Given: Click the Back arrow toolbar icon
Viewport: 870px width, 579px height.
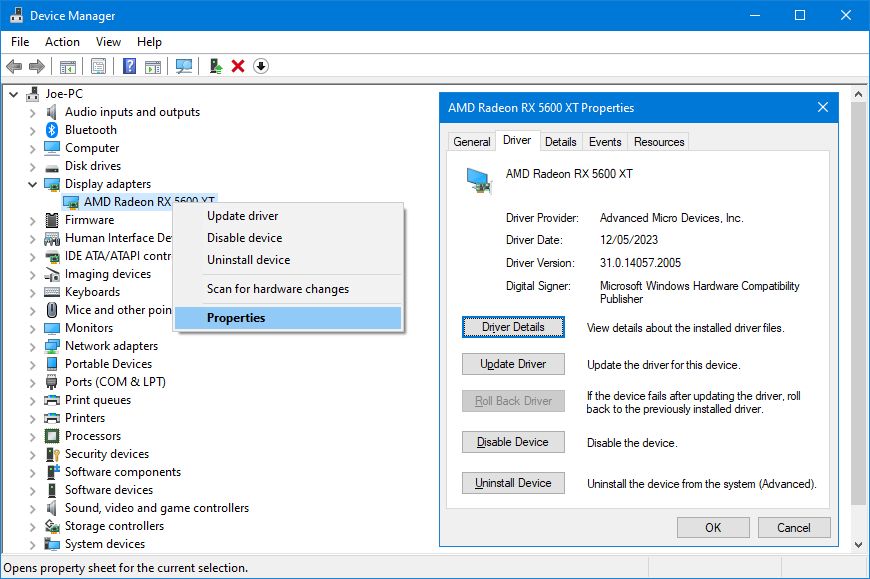Looking at the screenshot, I should click(x=14, y=67).
